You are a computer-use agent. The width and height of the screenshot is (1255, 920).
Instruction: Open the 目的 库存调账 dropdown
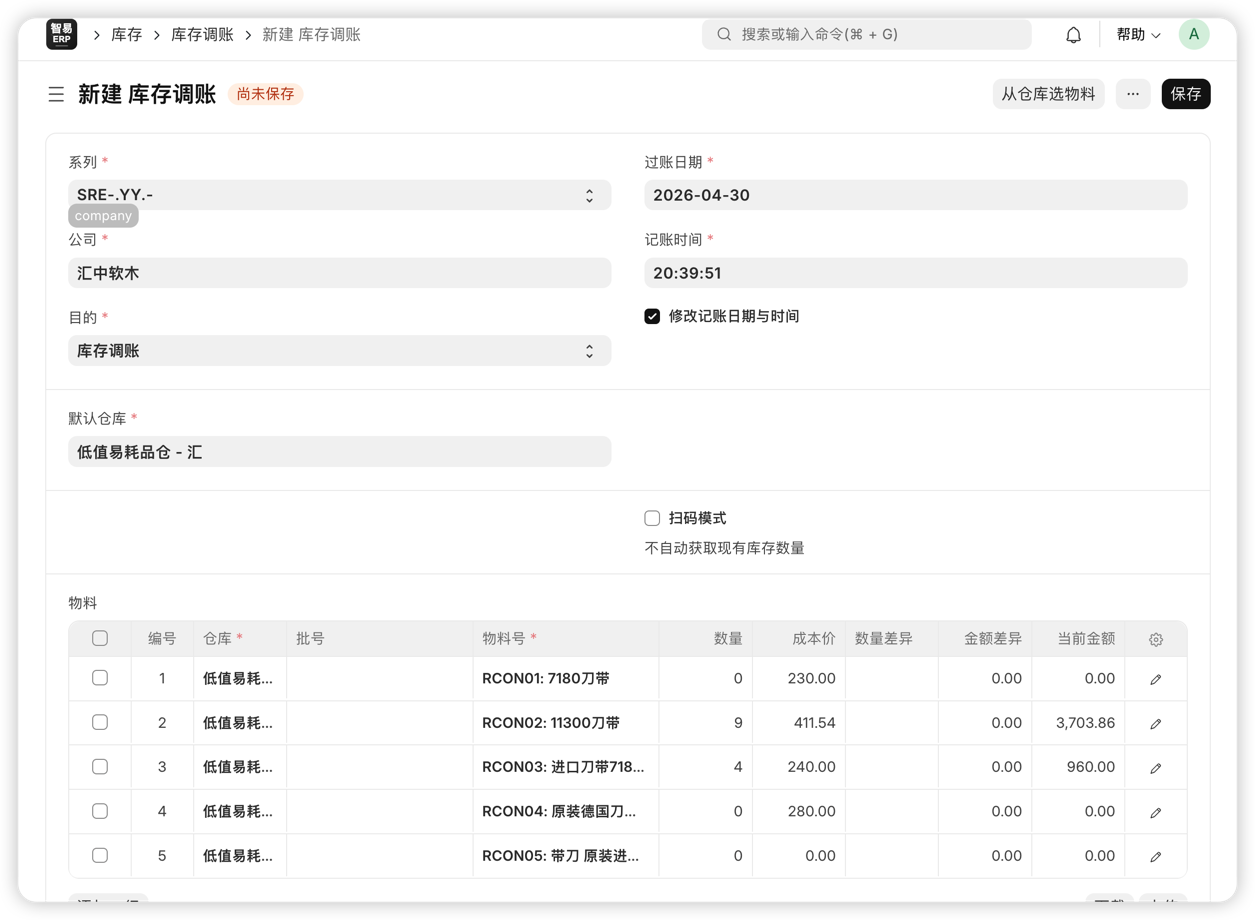coord(340,351)
